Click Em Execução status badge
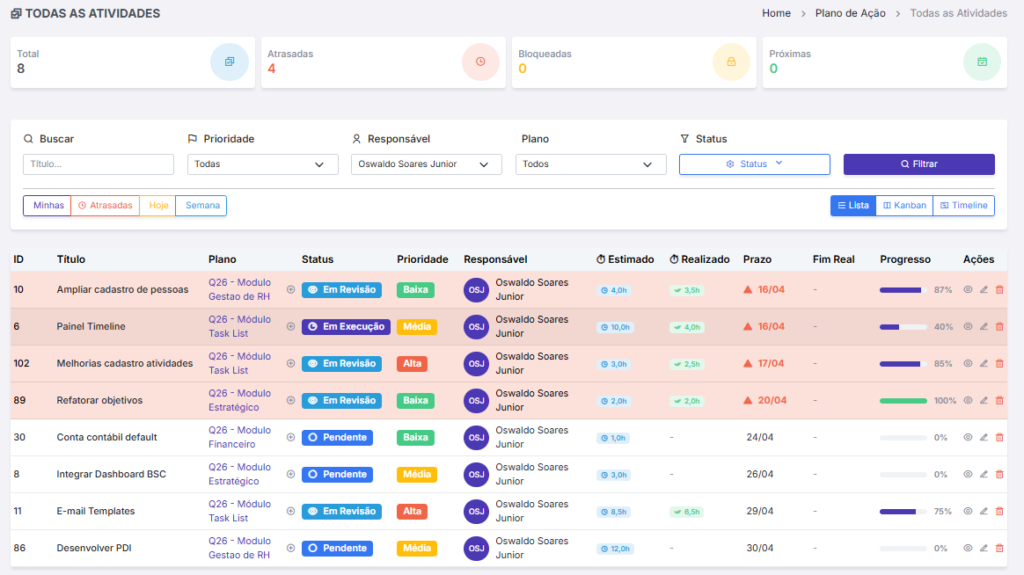The height and width of the screenshot is (575, 1024). point(346,327)
